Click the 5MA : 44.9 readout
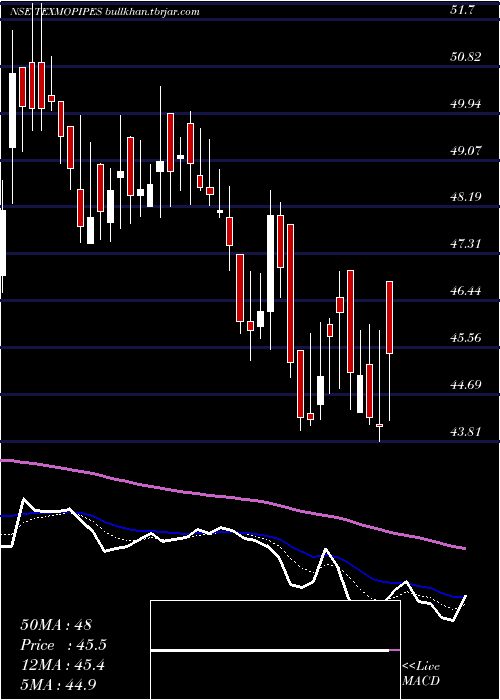The height and width of the screenshot is (700, 500). (58, 684)
